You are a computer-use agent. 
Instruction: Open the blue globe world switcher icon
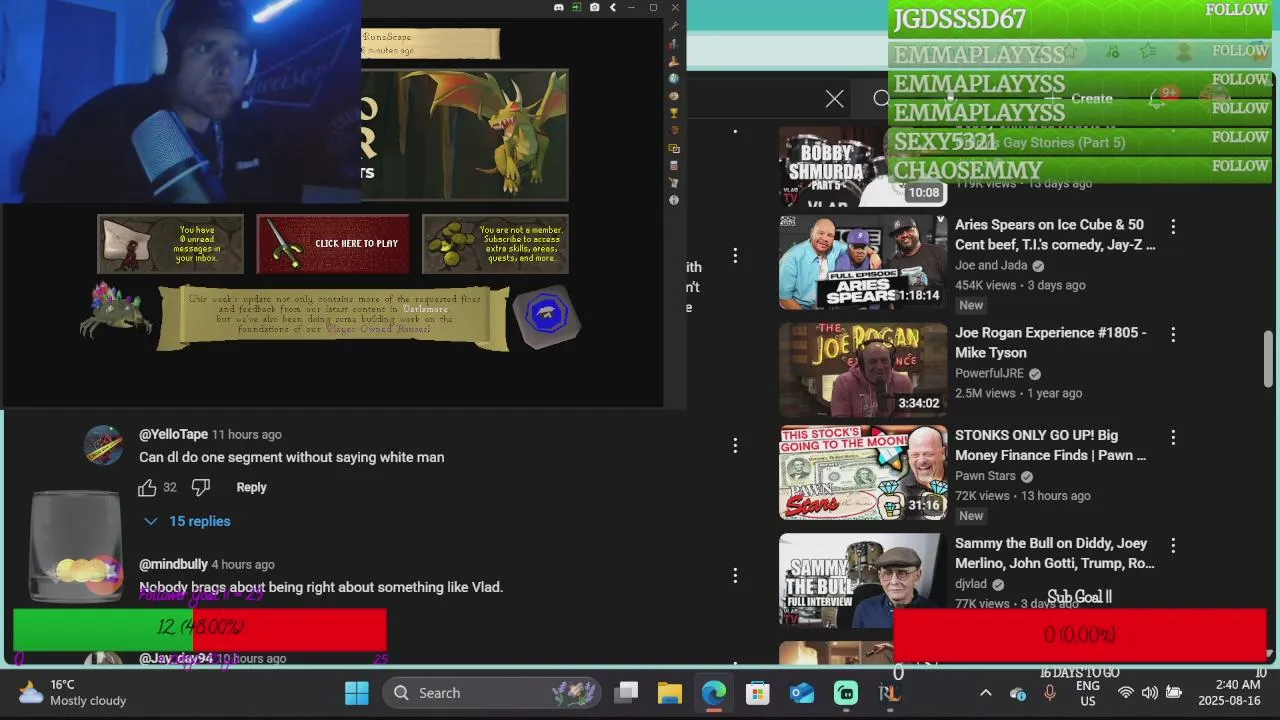point(674,78)
